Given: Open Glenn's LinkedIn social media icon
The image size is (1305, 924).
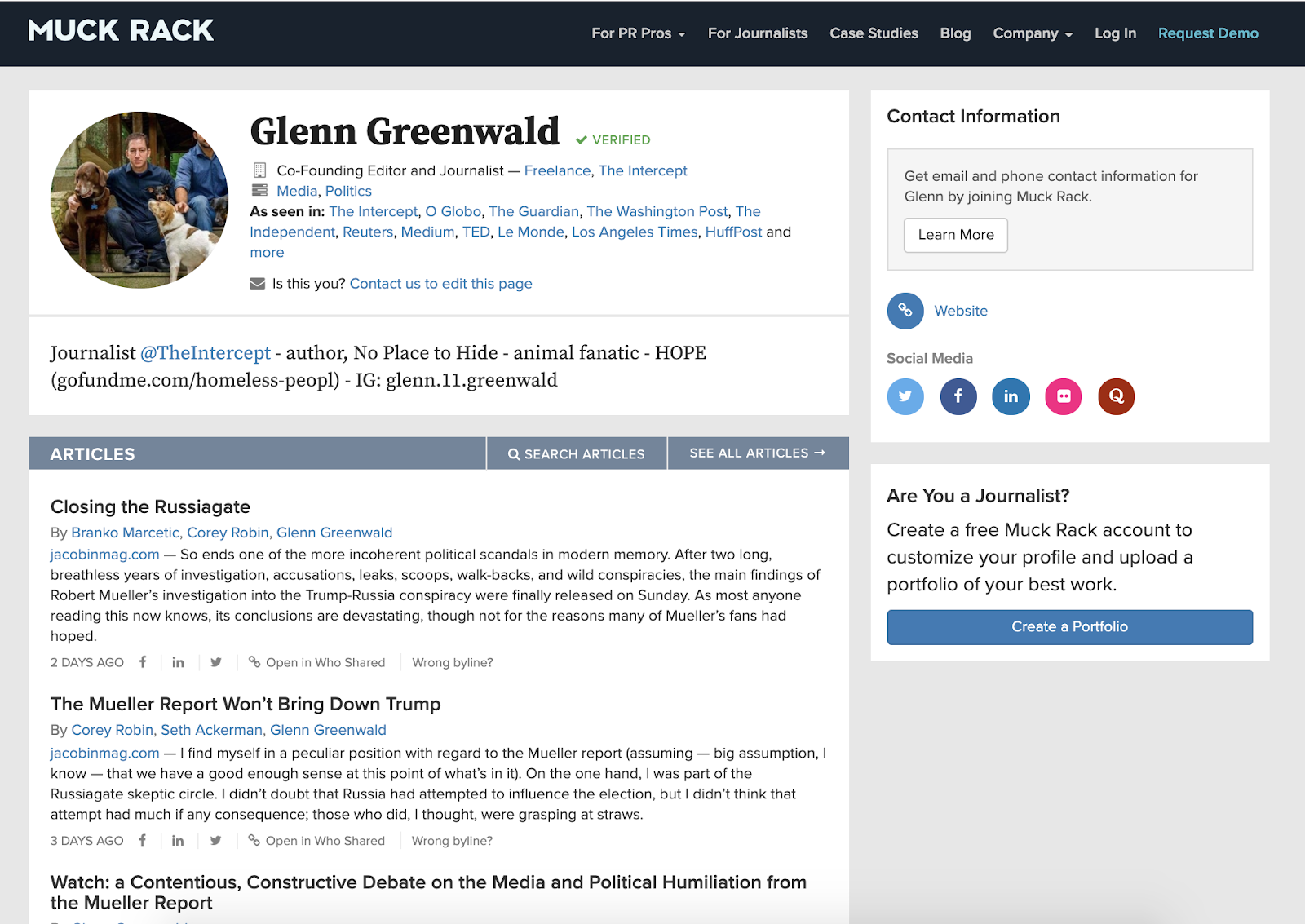Looking at the screenshot, I should click(x=1011, y=396).
